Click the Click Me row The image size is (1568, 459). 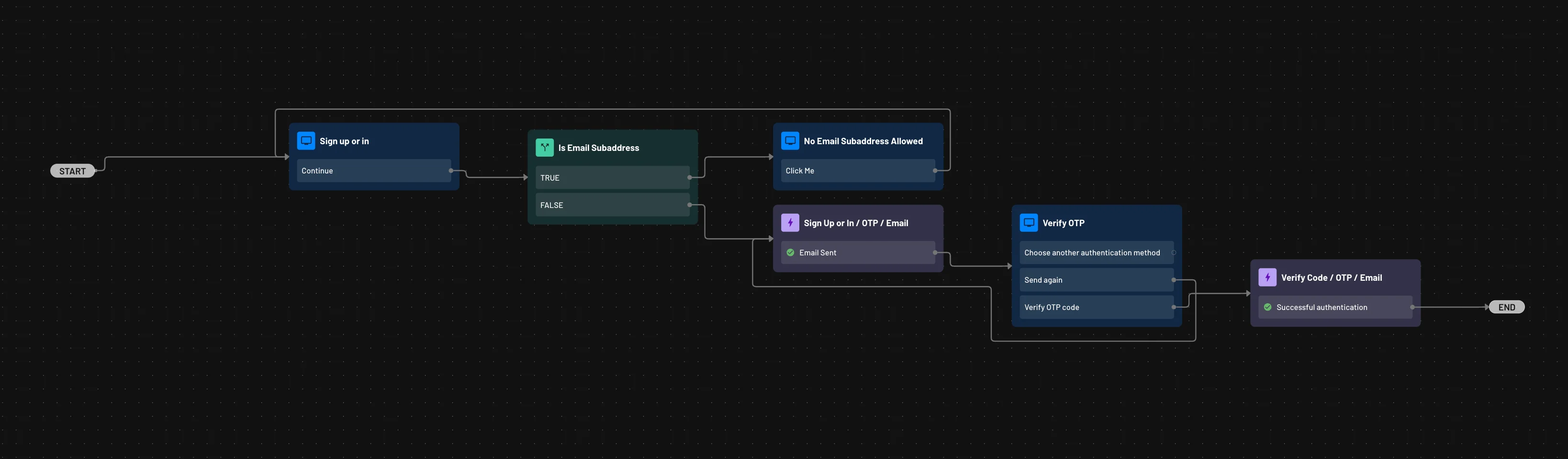[857, 171]
